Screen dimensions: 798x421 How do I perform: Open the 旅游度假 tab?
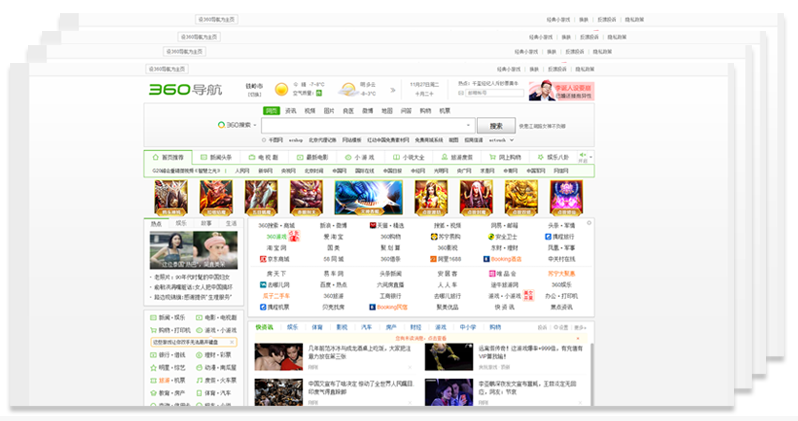click(457, 157)
